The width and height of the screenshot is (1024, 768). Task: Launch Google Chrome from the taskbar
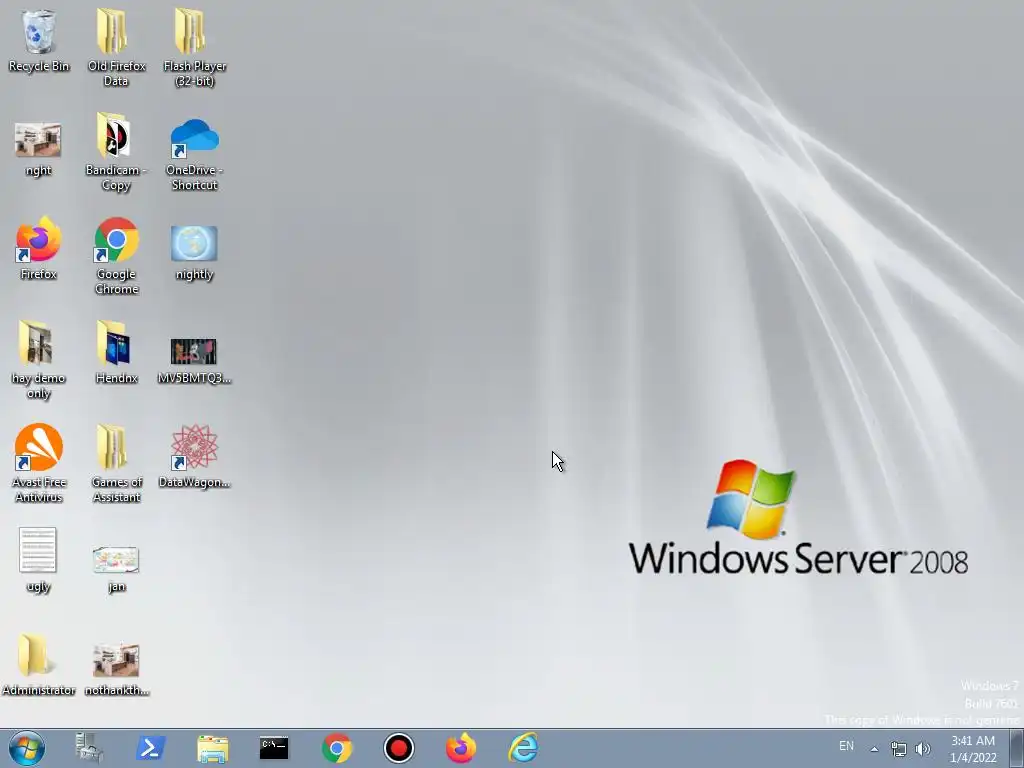click(x=336, y=748)
